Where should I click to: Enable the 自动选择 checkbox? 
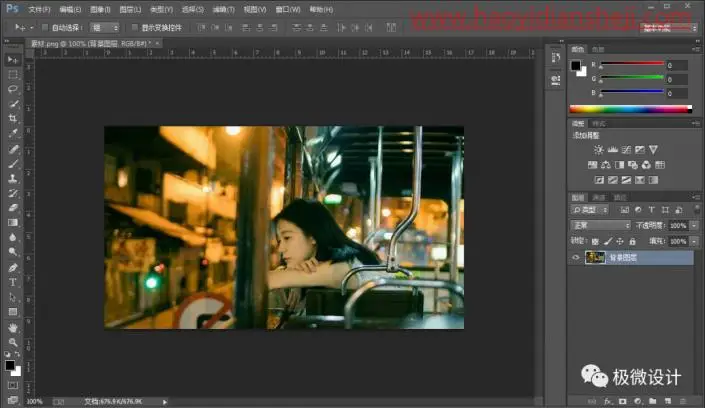click(x=45, y=27)
